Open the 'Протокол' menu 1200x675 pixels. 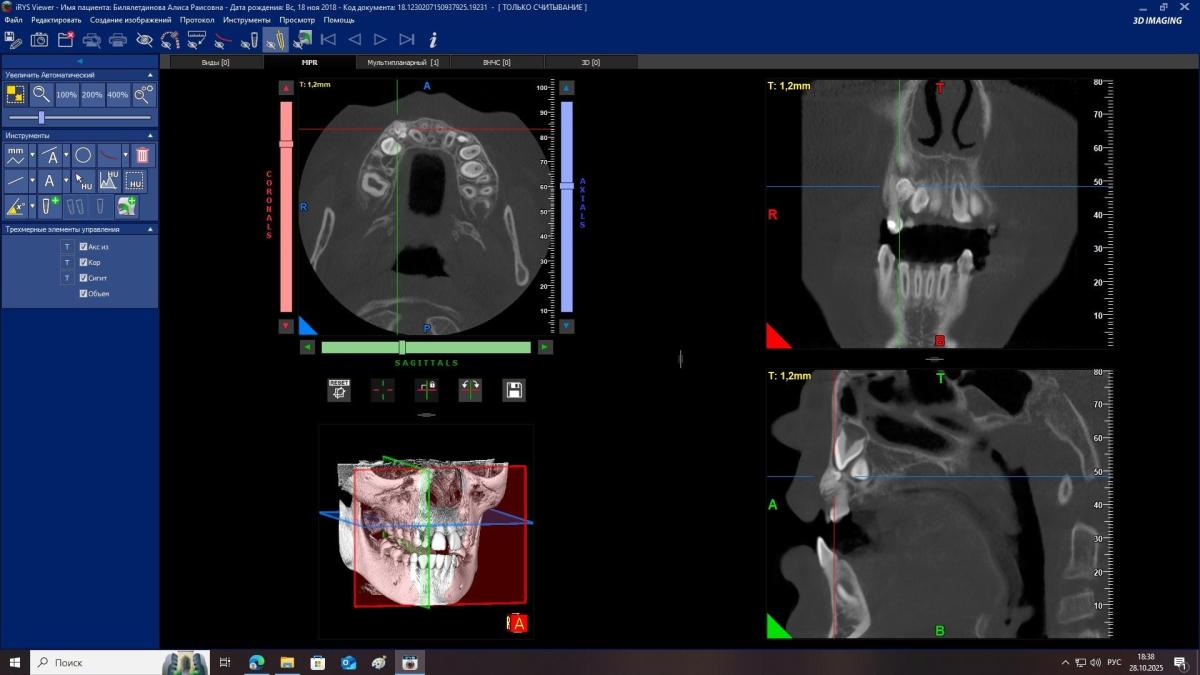point(196,20)
